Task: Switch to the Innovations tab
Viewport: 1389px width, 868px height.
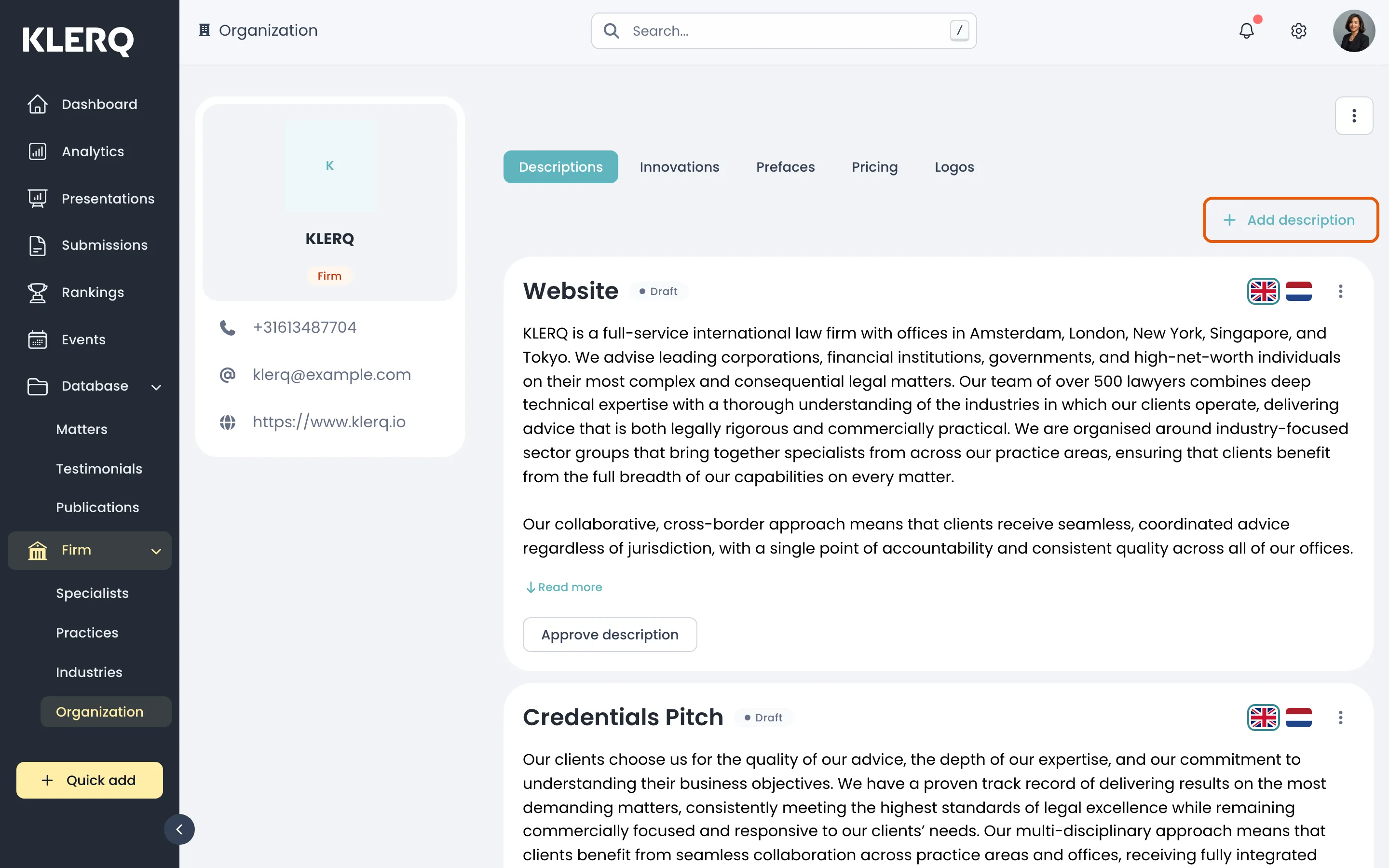Action: 679,167
